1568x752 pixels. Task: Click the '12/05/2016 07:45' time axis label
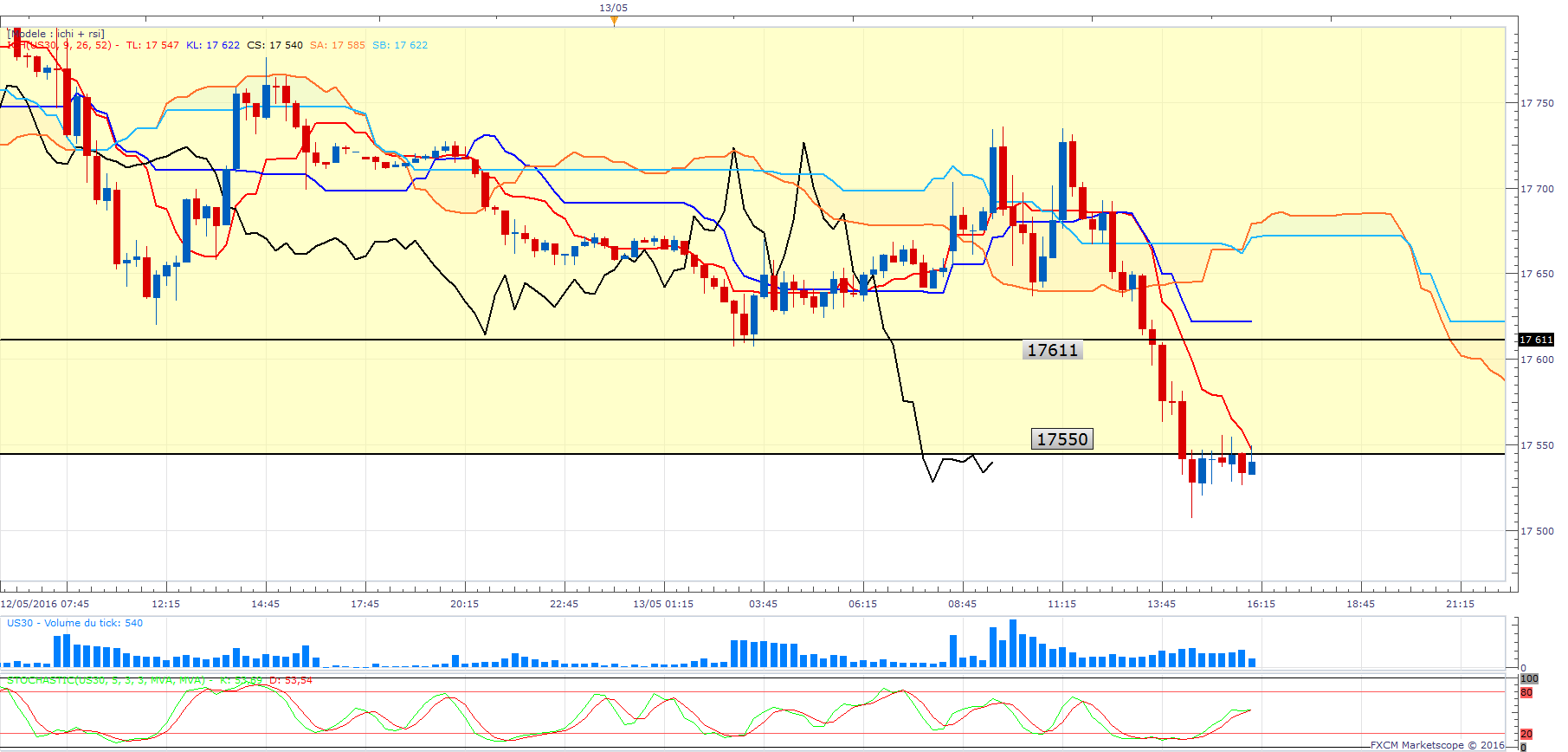45,604
